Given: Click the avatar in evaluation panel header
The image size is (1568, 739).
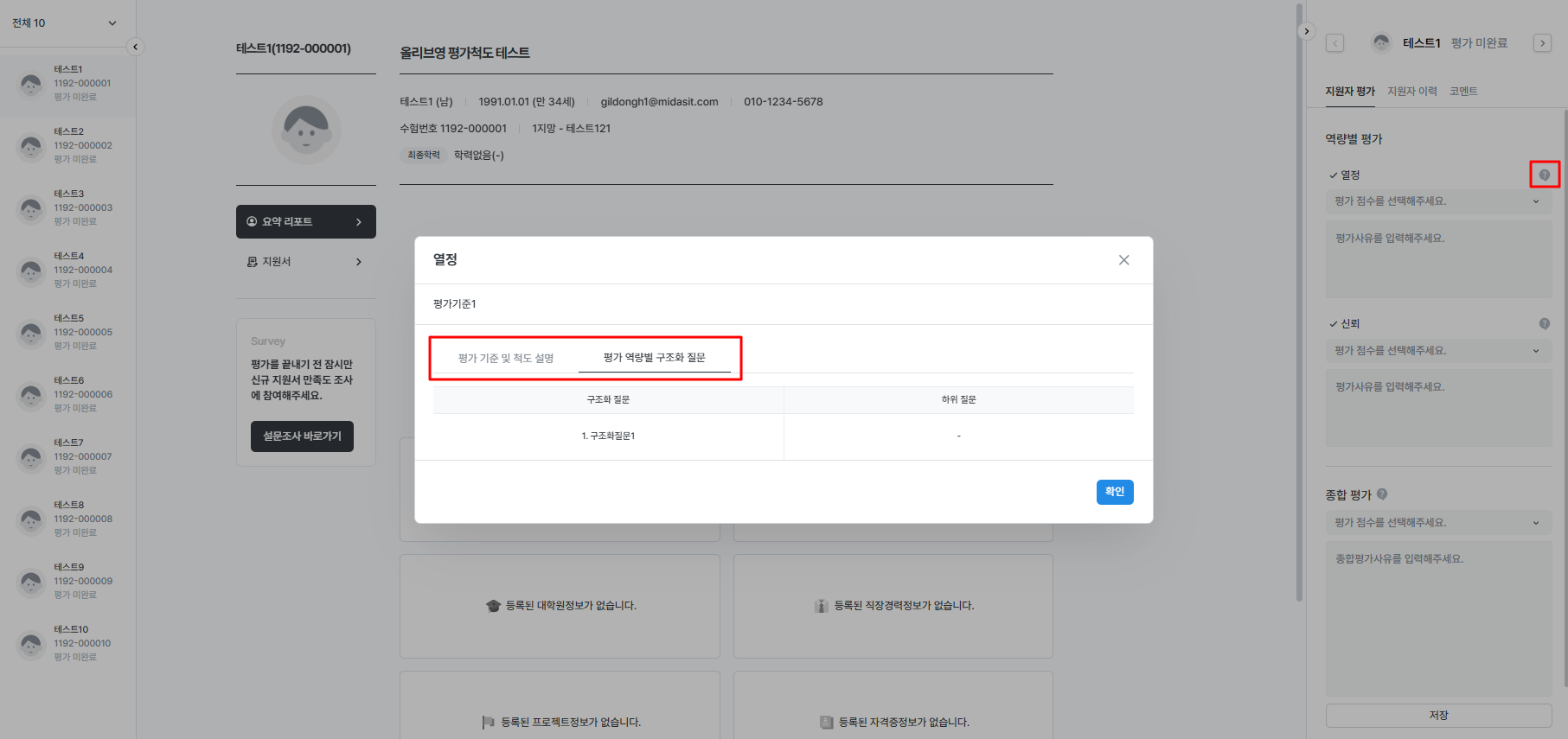Looking at the screenshot, I should click(1381, 42).
